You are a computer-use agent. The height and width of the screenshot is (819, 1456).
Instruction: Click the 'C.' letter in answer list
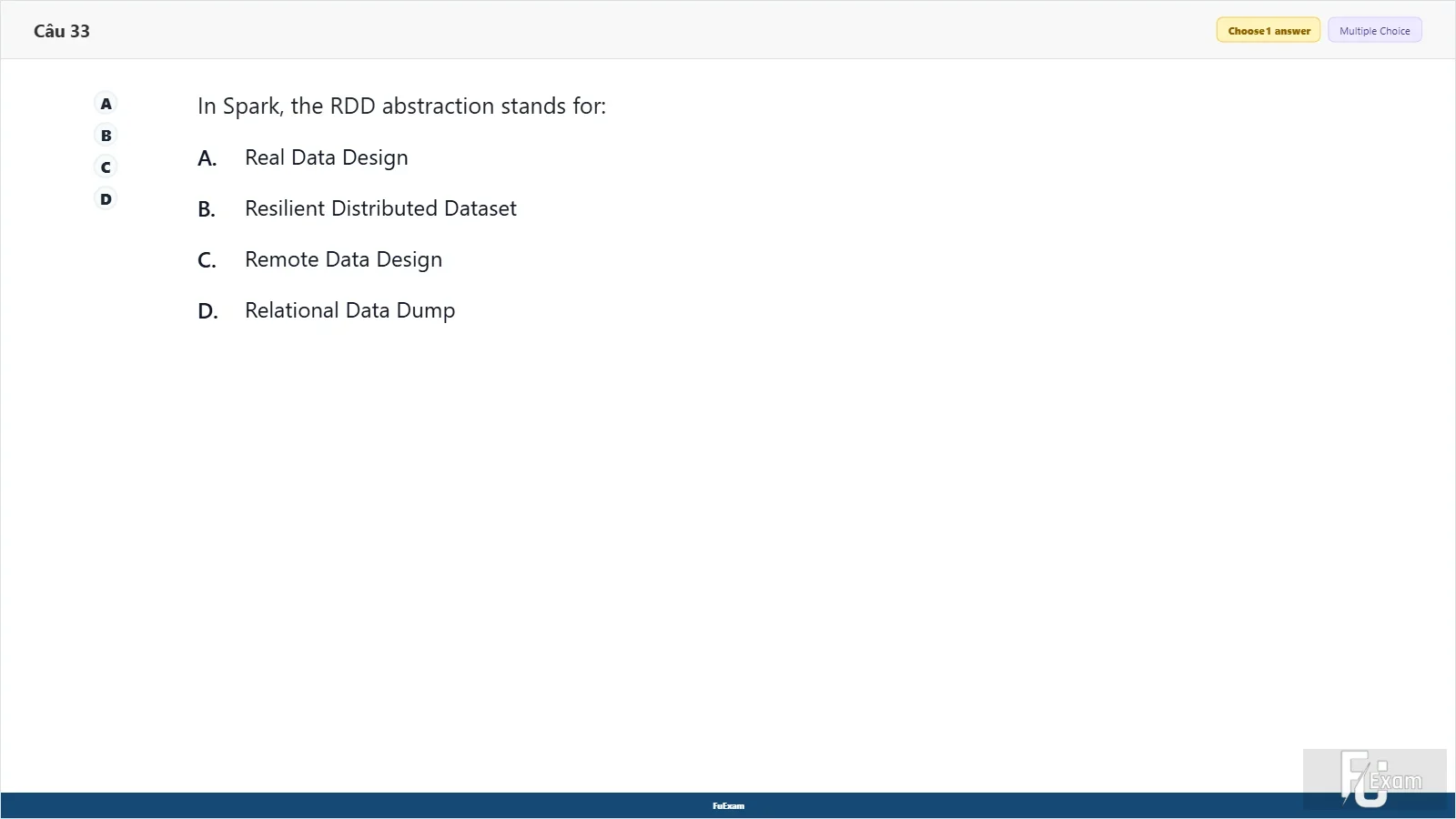click(x=207, y=260)
